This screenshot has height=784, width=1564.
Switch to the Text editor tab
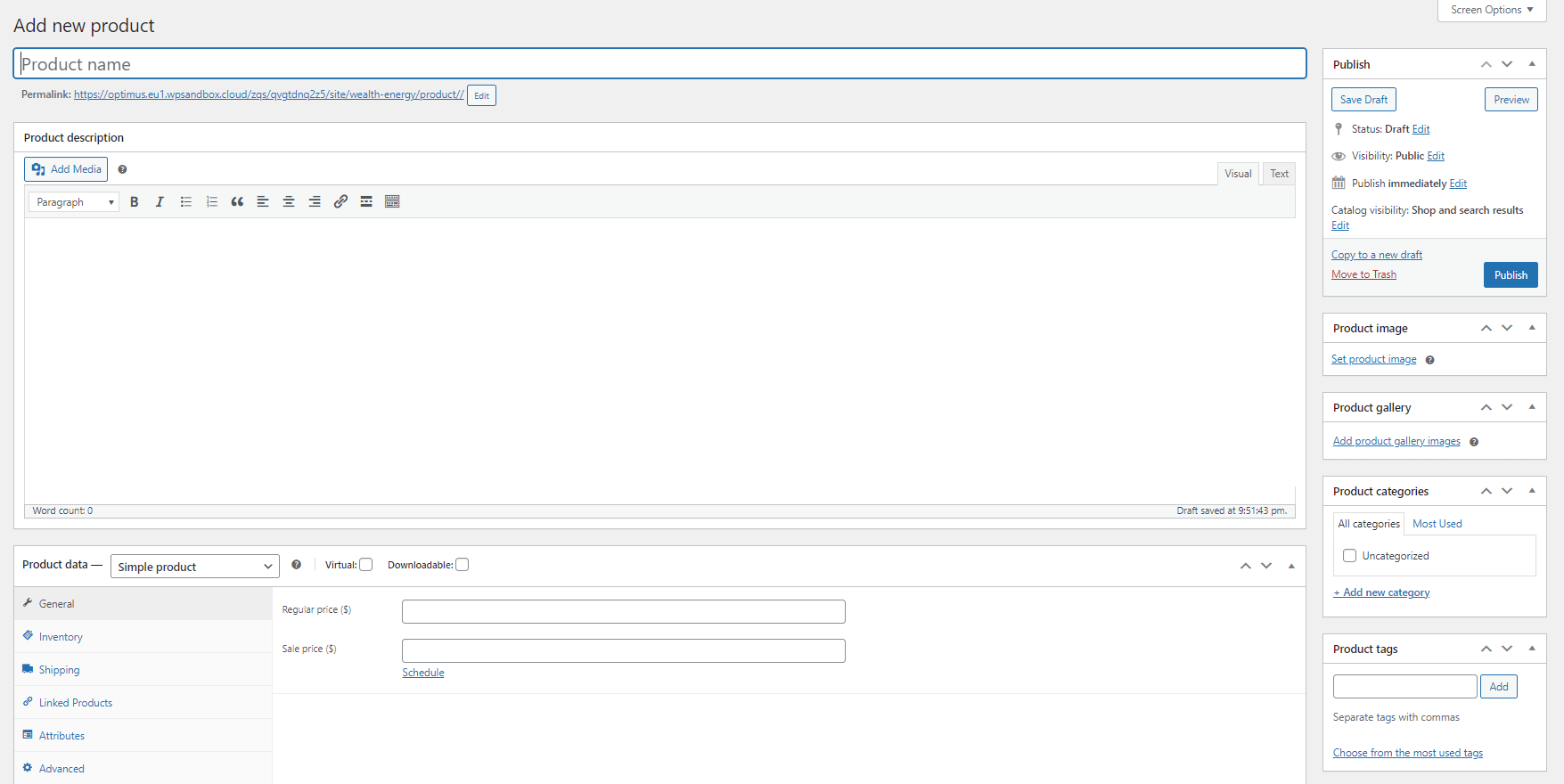pos(1280,174)
